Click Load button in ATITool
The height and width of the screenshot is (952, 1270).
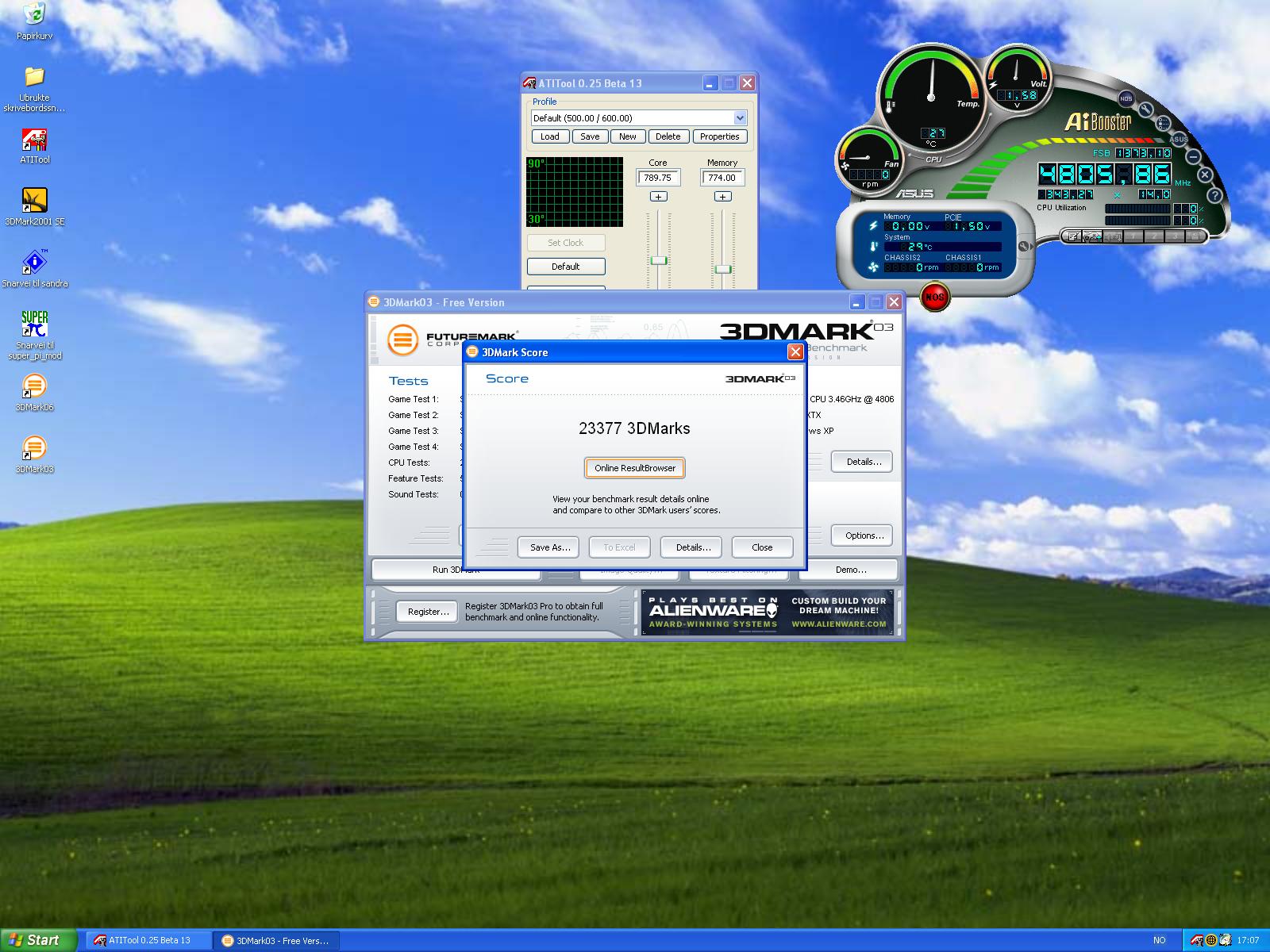(x=549, y=136)
